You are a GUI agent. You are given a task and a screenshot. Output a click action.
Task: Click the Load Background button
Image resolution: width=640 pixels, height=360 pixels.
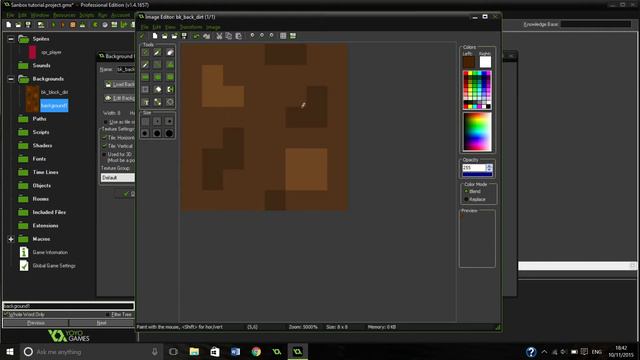coord(119,84)
